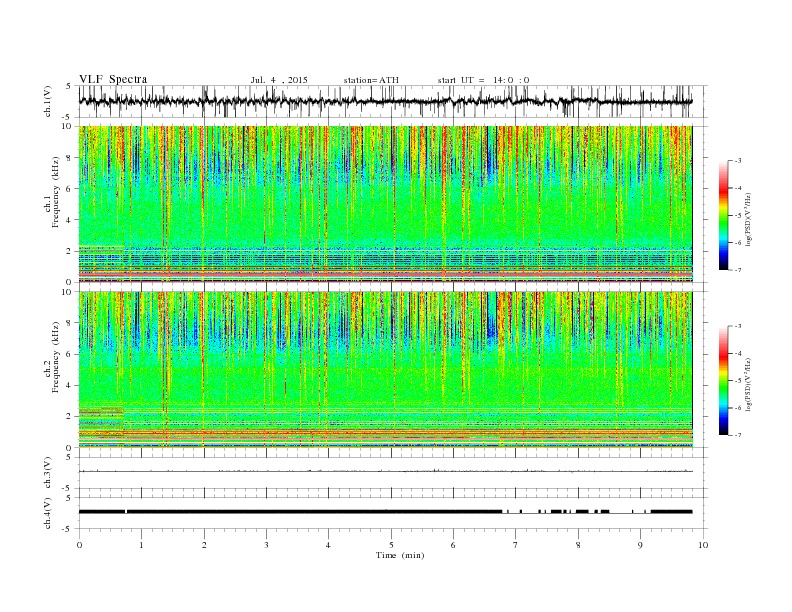Click inside the ch.1 spectrogram panel
792x612 pixels.
pyautogui.click(x=385, y=204)
